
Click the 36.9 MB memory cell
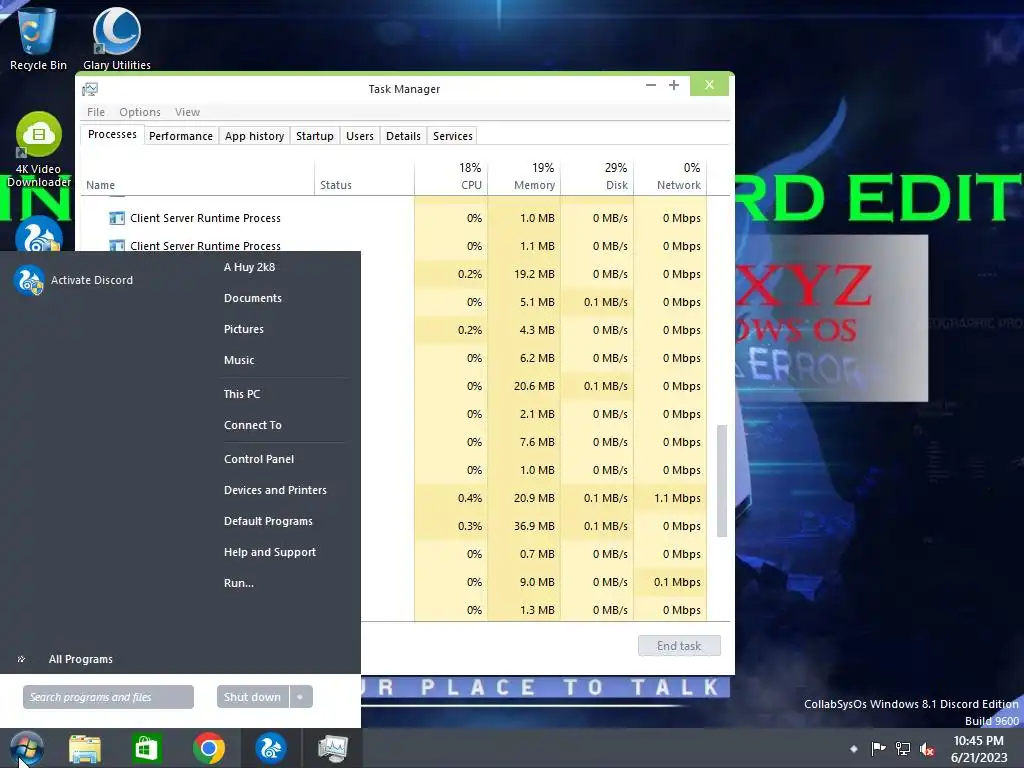(524, 526)
